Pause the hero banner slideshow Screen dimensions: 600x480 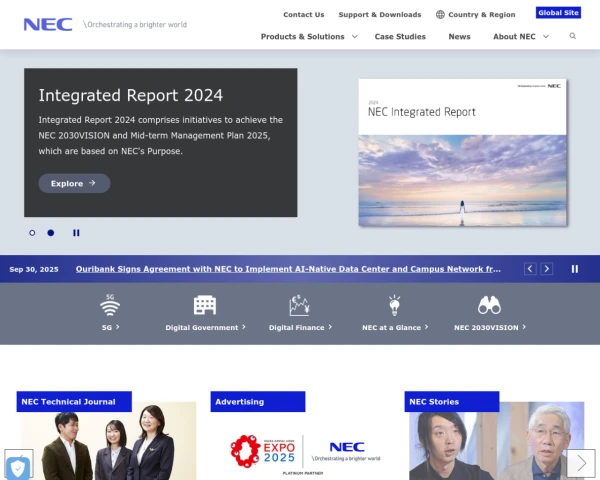[76, 233]
